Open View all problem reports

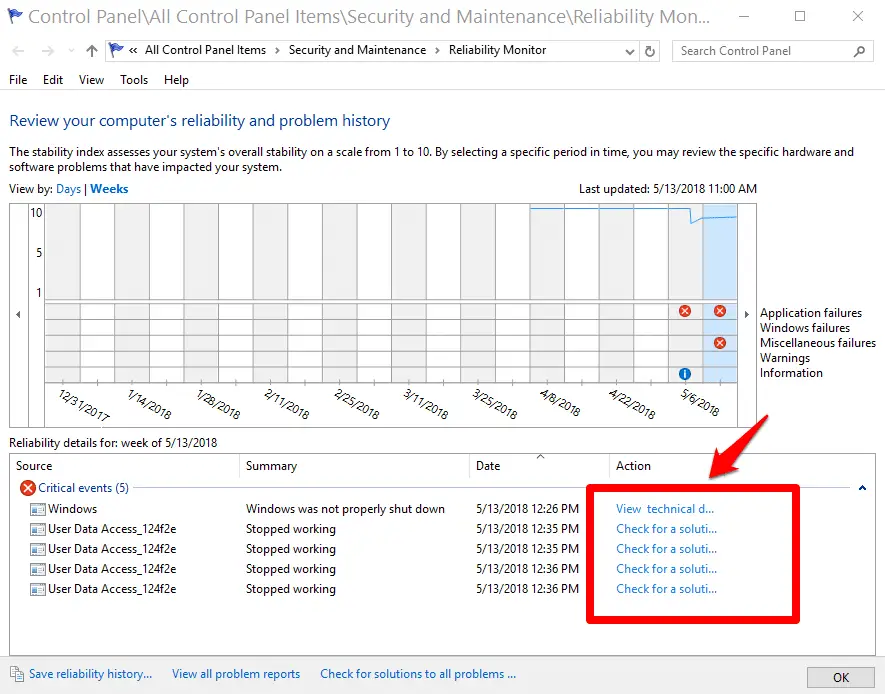tap(236, 674)
